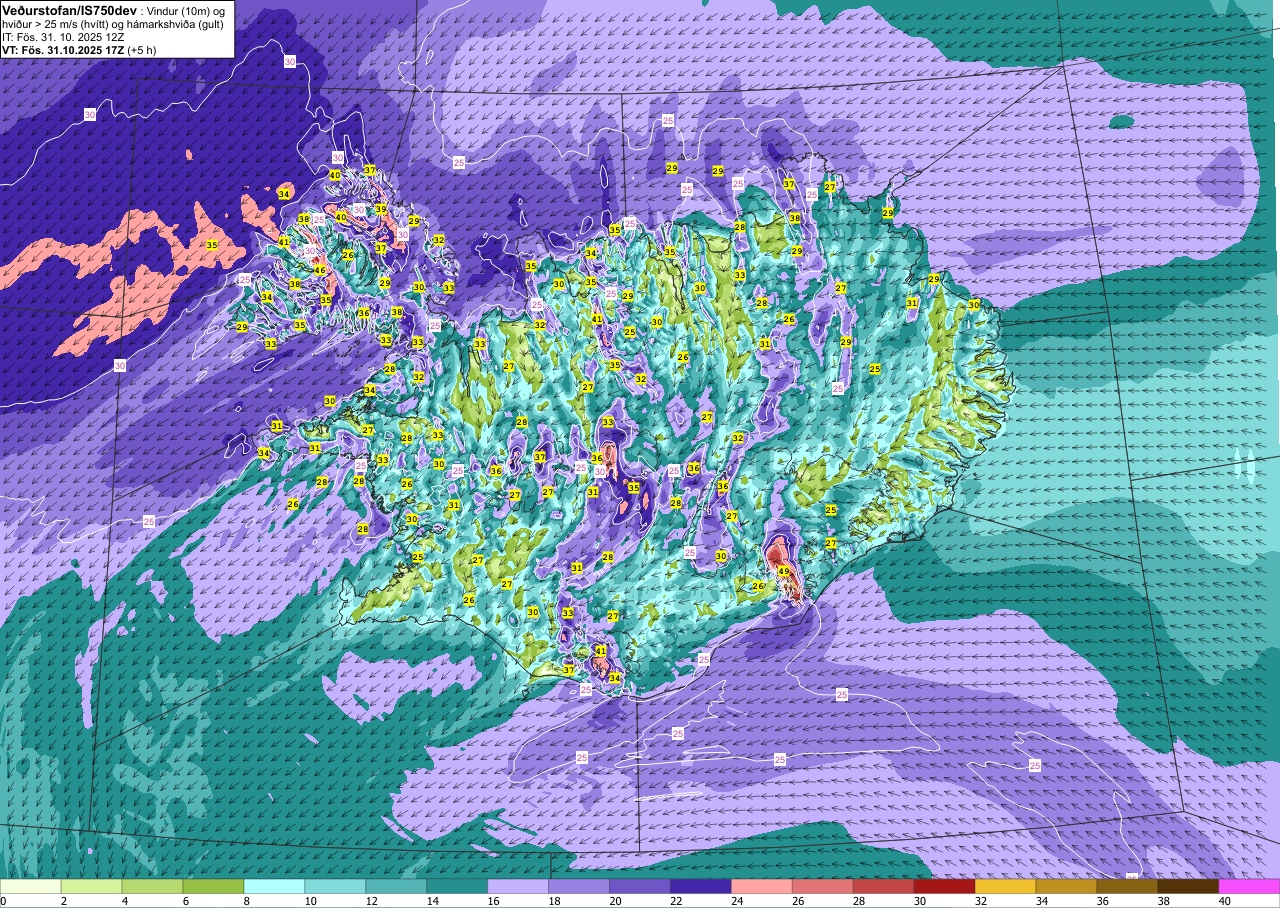Select the yellow 46 gust label
The width and height of the screenshot is (1280, 908).
[x=320, y=270]
